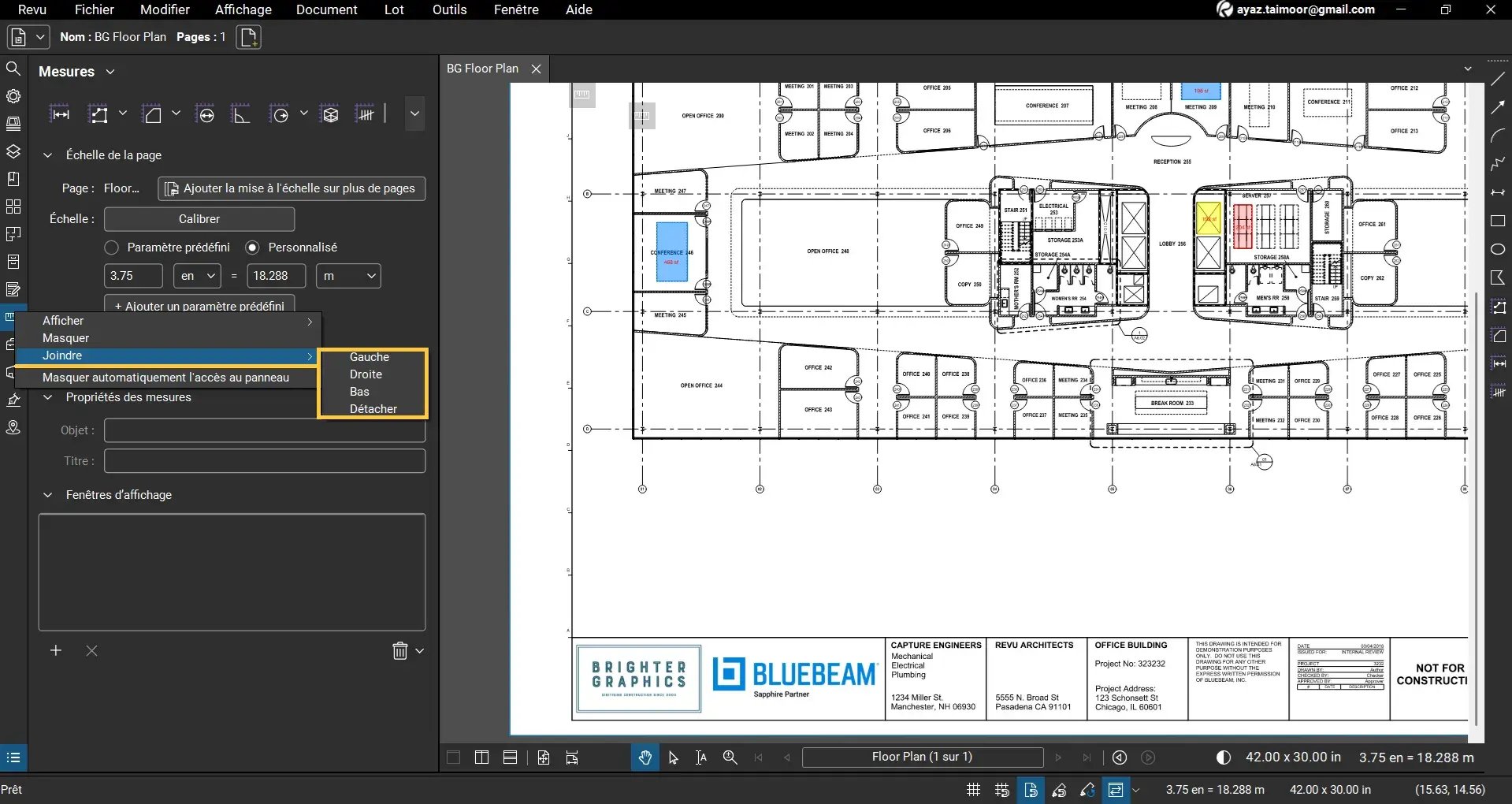
Task: Select the text selection tool
Action: [700, 757]
